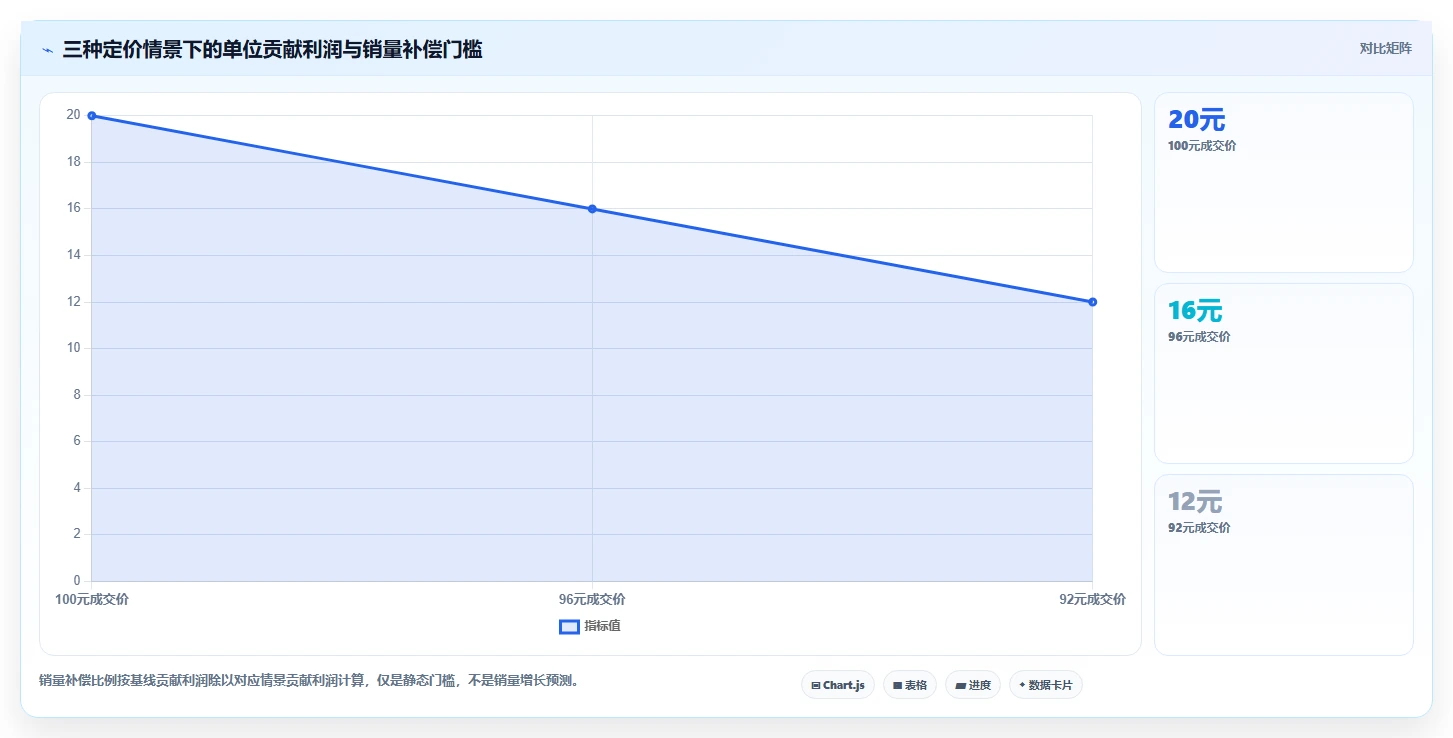This screenshot has width=1453, height=738.
Task: Click the 100元成交价 card caption
Action: [x=1202, y=146]
